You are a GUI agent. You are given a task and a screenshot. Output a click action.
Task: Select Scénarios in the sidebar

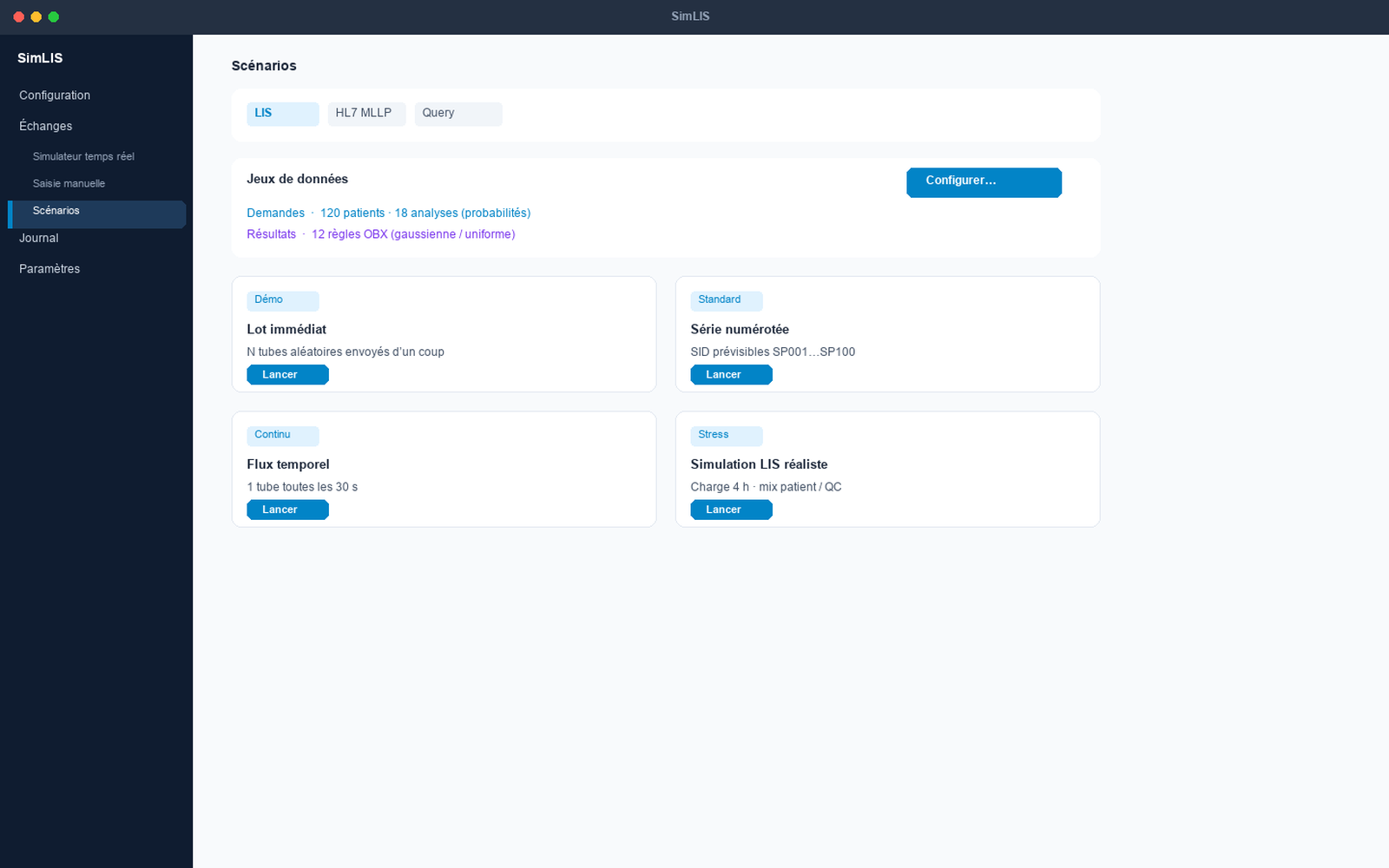coord(96,211)
